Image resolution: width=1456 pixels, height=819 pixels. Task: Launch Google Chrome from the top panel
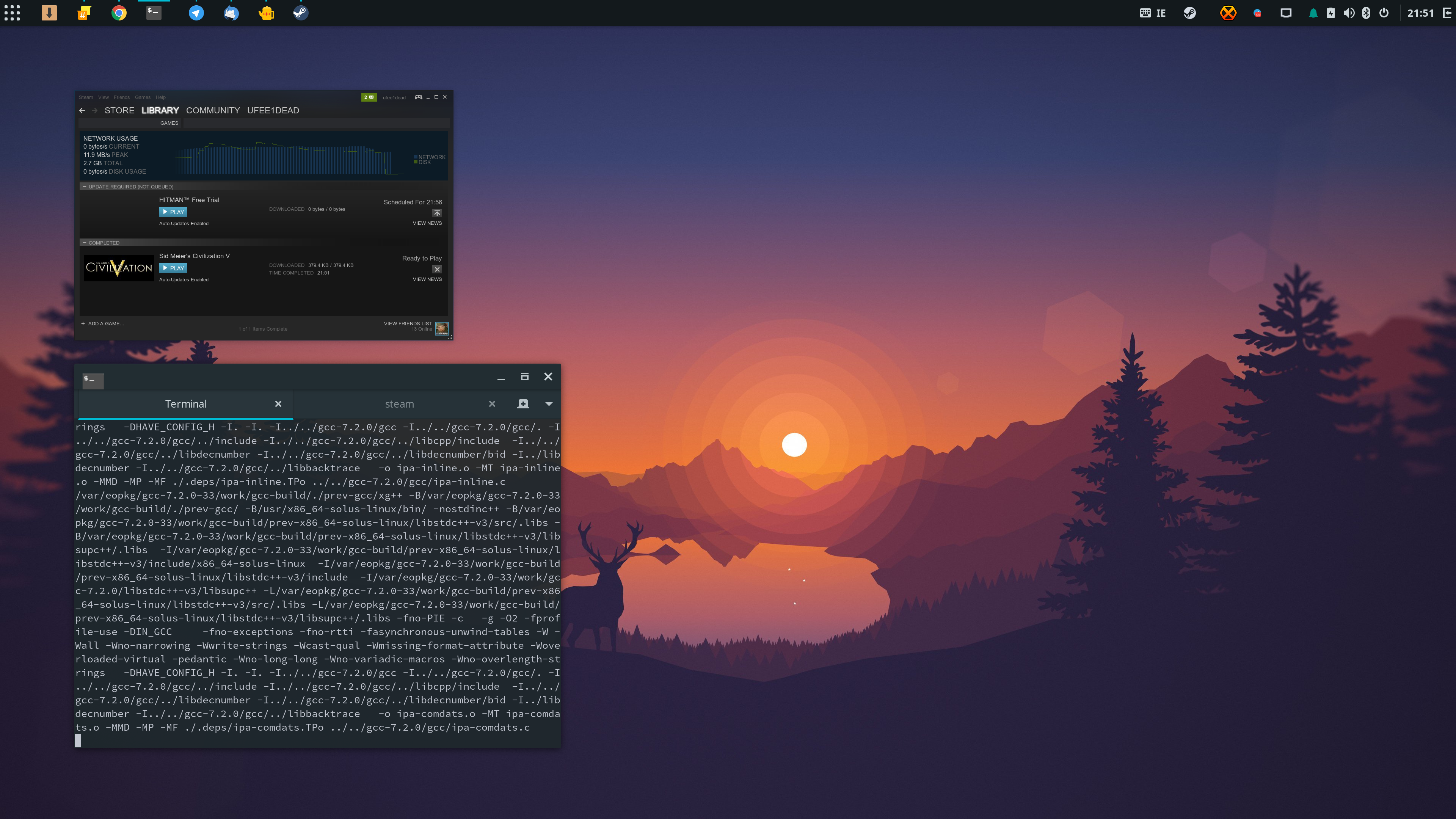tap(119, 13)
